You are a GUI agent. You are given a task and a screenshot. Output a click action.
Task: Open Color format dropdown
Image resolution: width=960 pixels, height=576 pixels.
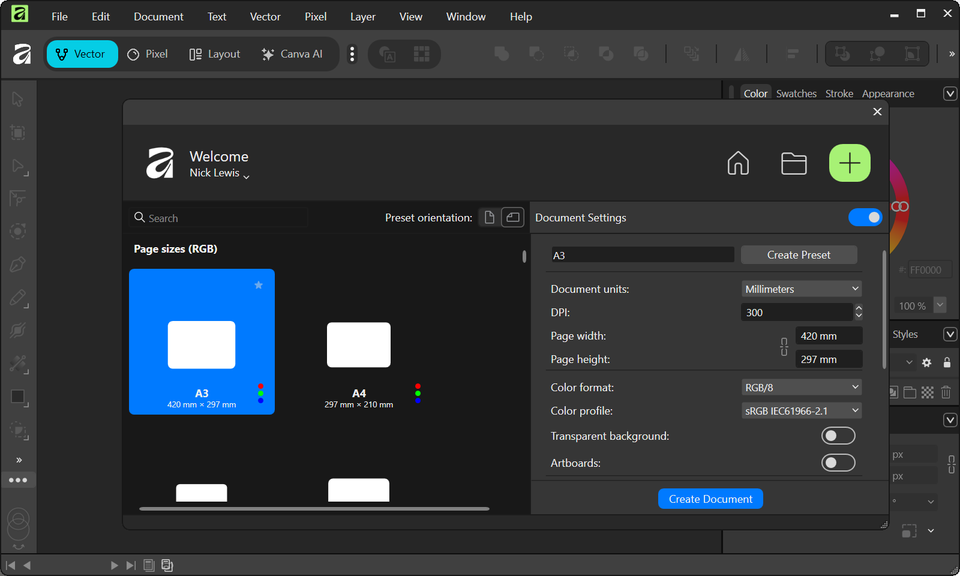801,387
